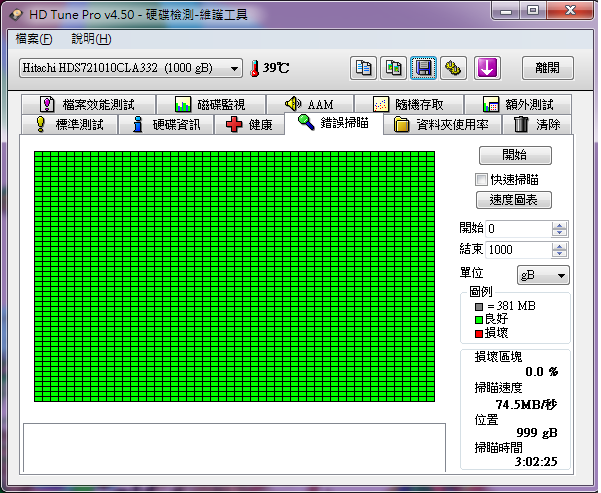Open the 單位 gB unit dropdown
Image resolution: width=601 pixels, height=493 pixels.
543,275
